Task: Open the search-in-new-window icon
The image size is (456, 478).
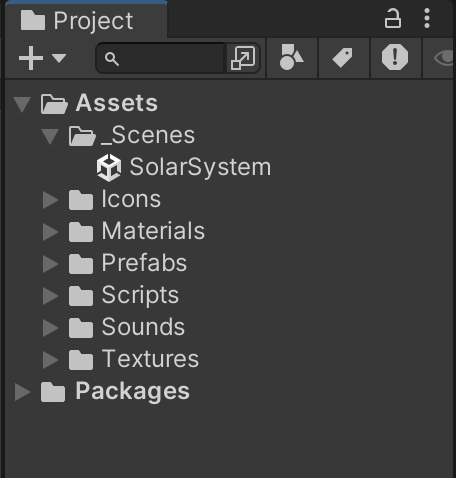Action: click(x=243, y=58)
